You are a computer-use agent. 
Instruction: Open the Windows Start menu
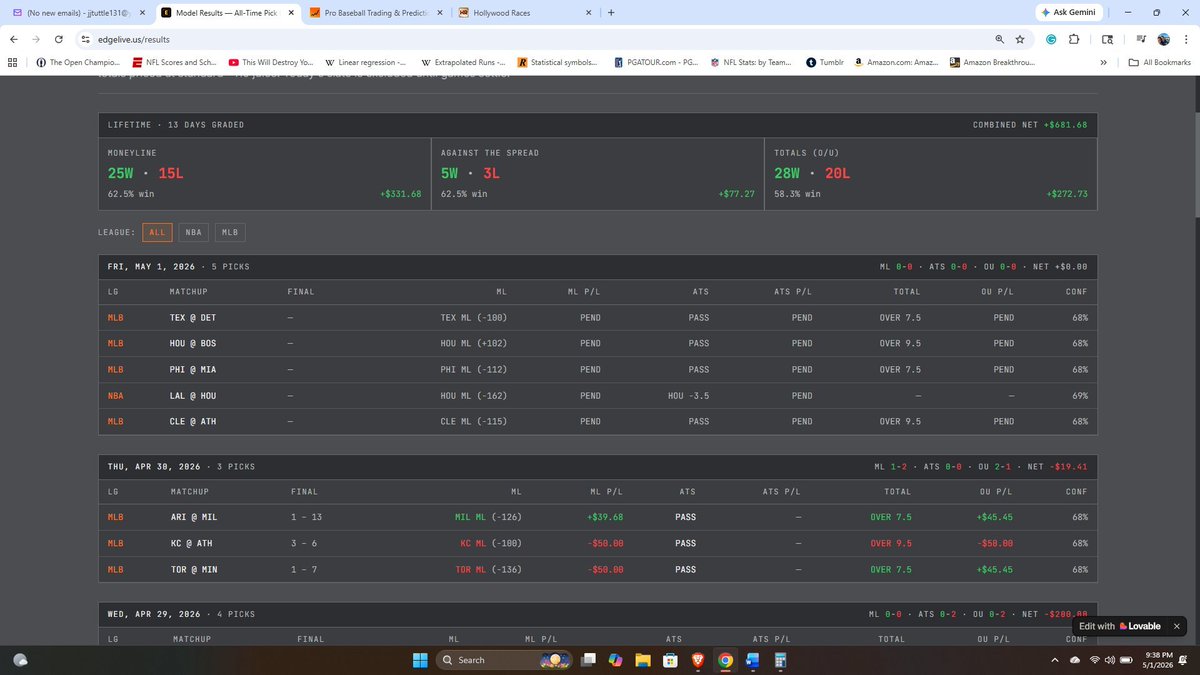click(419, 660)
